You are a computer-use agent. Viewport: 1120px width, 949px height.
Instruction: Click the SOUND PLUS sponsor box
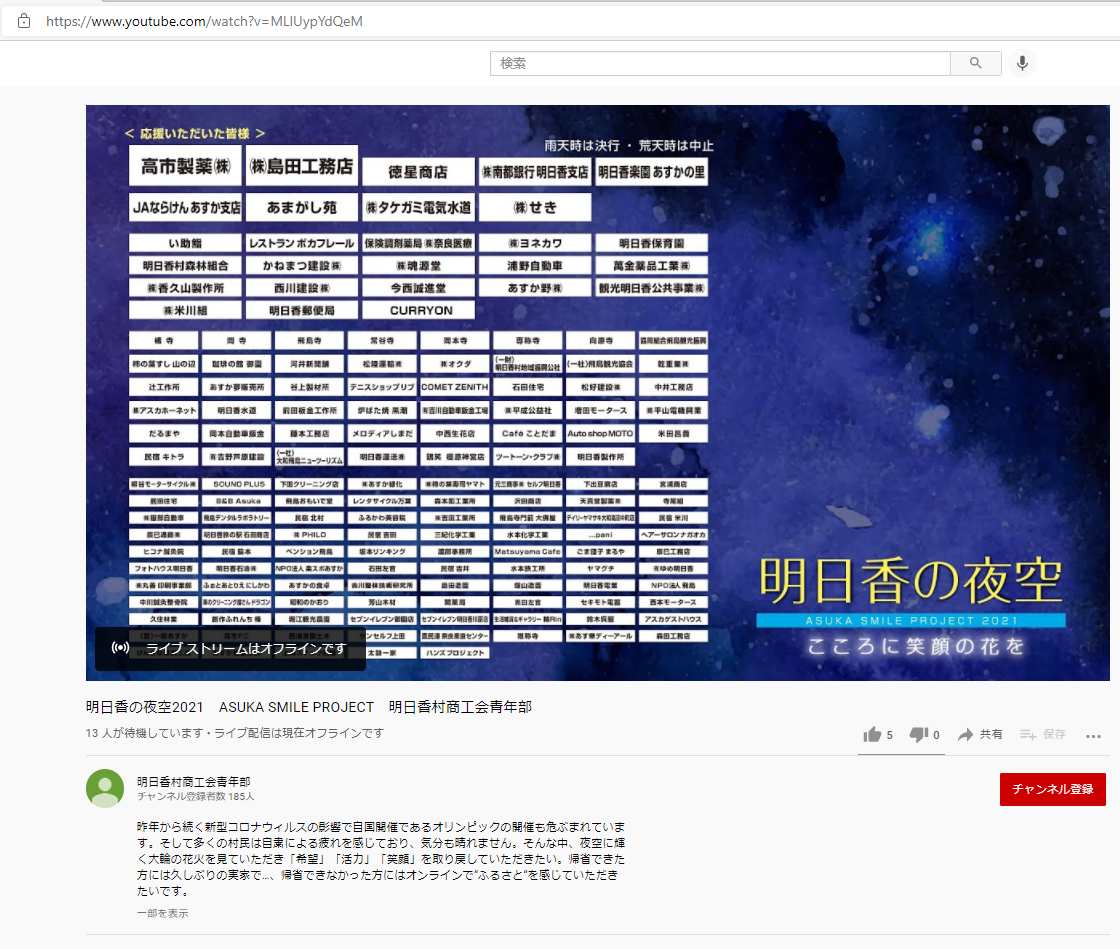click(x=237, y=484)
